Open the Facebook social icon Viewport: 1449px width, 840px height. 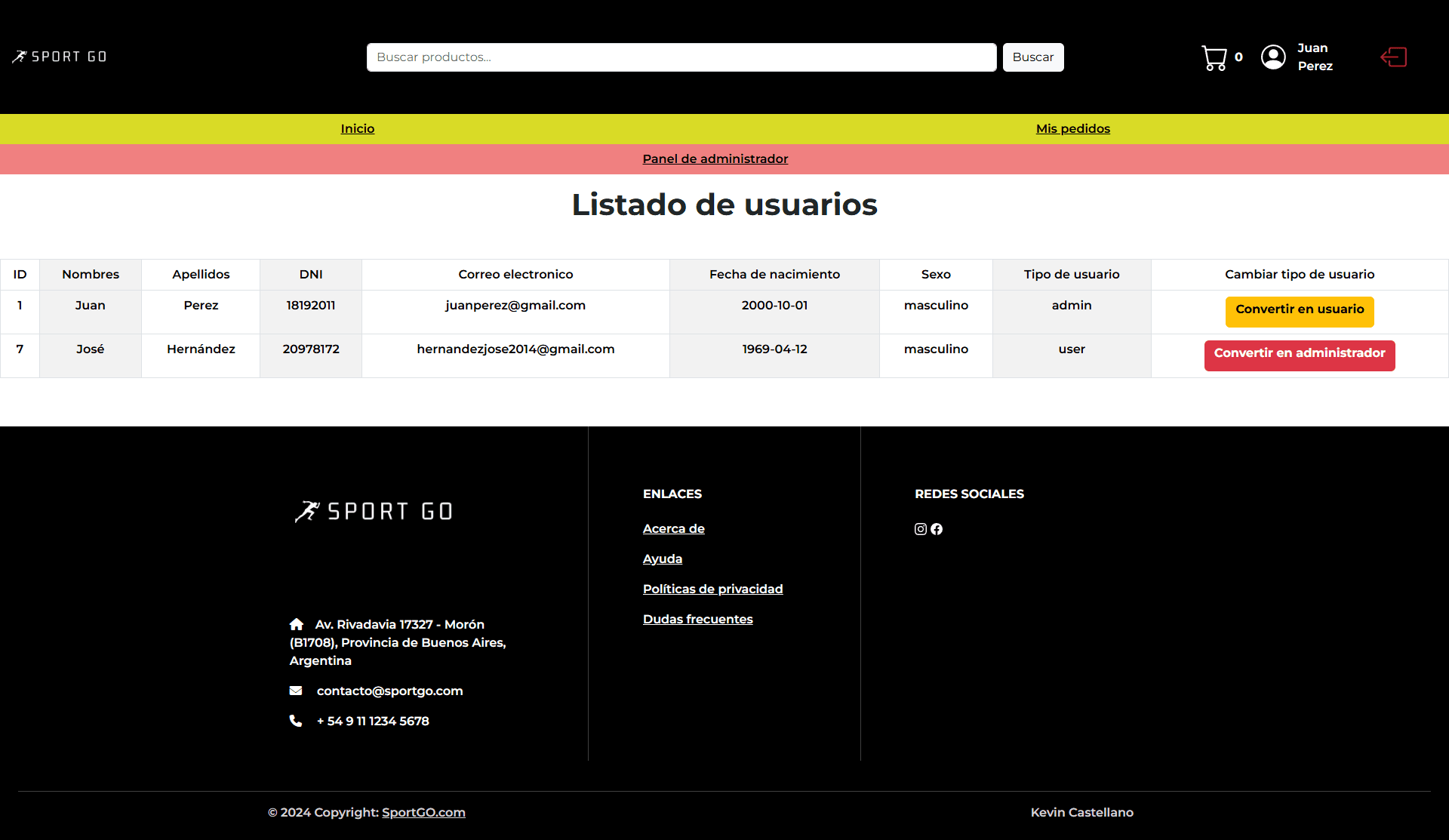(937, 529)
